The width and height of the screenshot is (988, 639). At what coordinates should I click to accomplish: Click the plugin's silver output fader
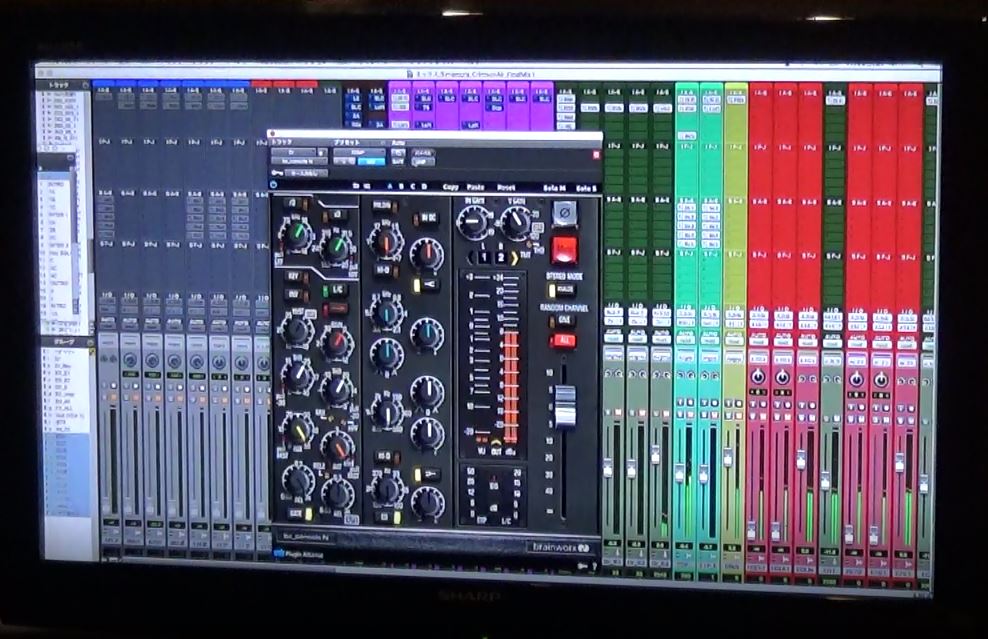(x=565, y=406)
